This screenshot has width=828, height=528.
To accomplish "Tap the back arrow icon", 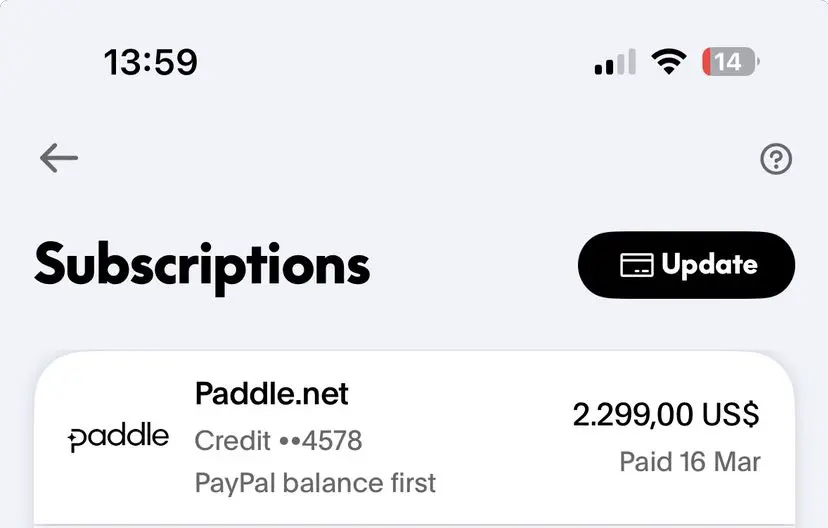I will coord(59,158).
